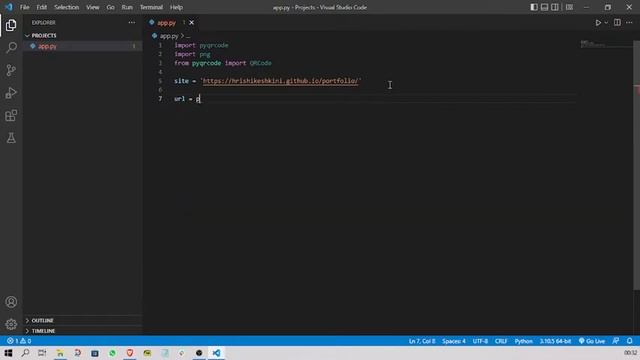Open the Manage gear icon
The height and width of the screenshot is (360, 640).
coord(11,324)
